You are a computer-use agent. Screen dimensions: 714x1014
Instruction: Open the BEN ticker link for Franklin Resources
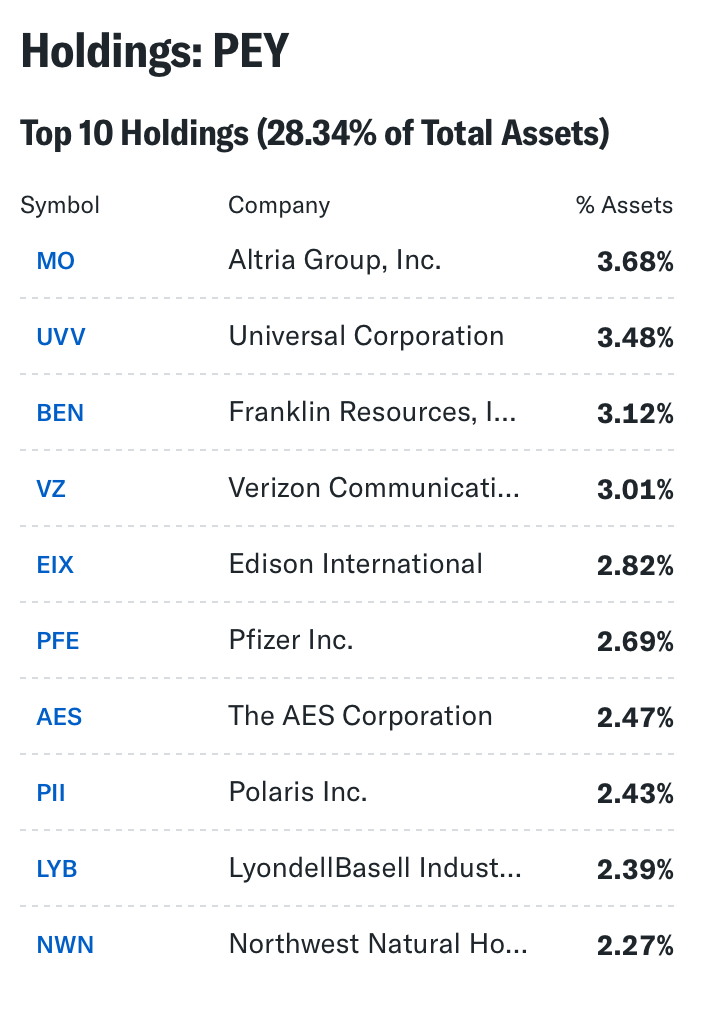click(60, 413)
